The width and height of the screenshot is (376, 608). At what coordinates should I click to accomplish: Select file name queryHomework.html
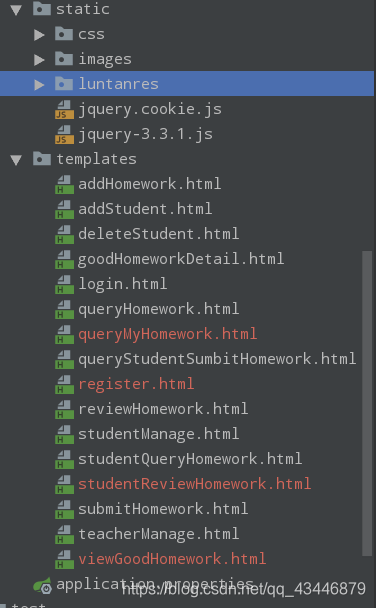click(x=159, y=309)
